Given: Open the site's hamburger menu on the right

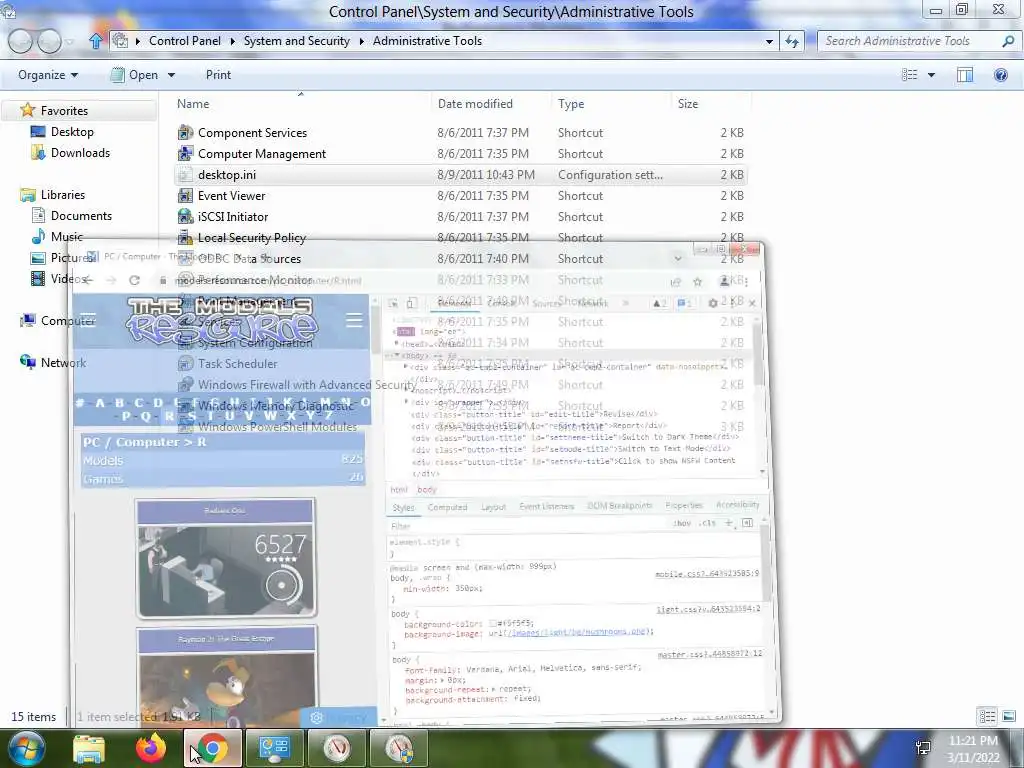Looking at the screenshot, I should tap(354, 320).
